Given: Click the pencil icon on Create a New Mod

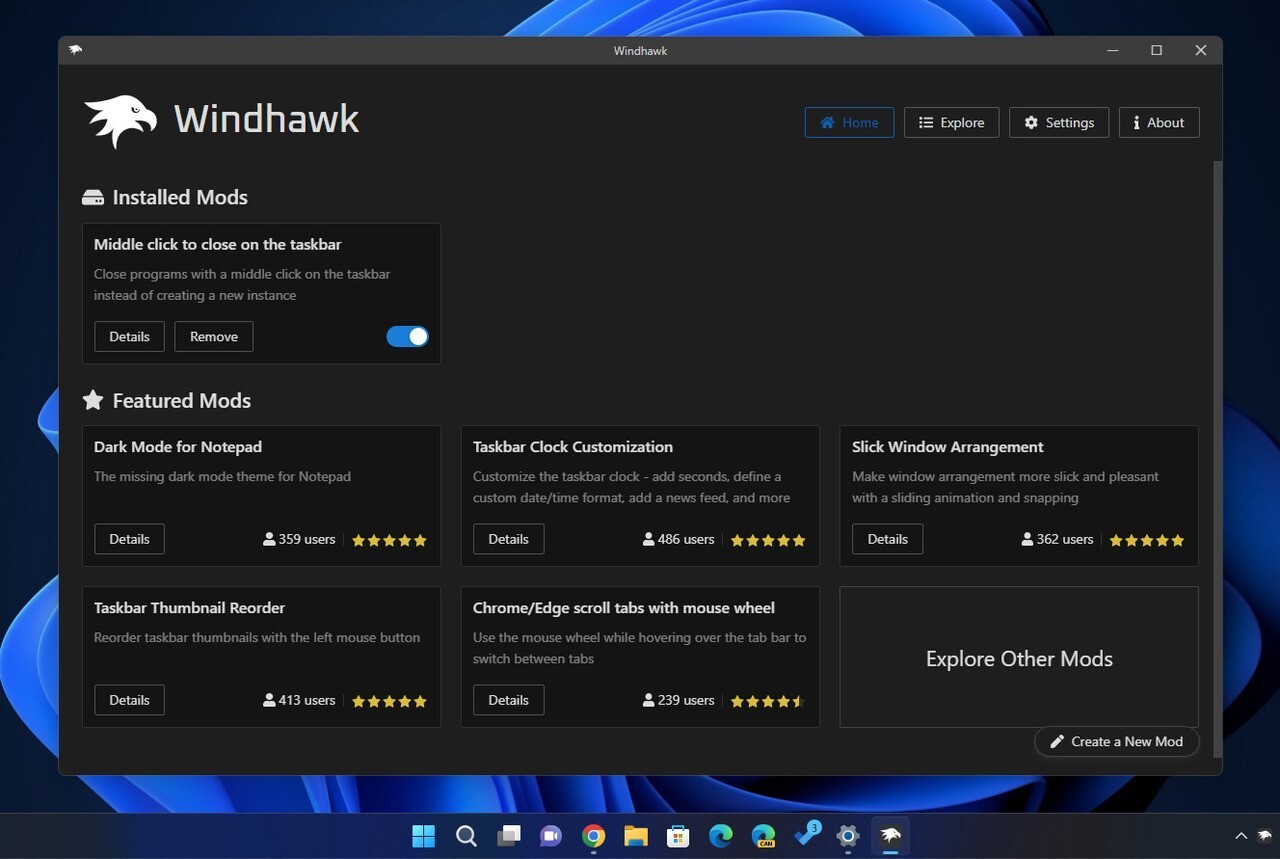Looking at the screenshot, I should coord(1057,741).
